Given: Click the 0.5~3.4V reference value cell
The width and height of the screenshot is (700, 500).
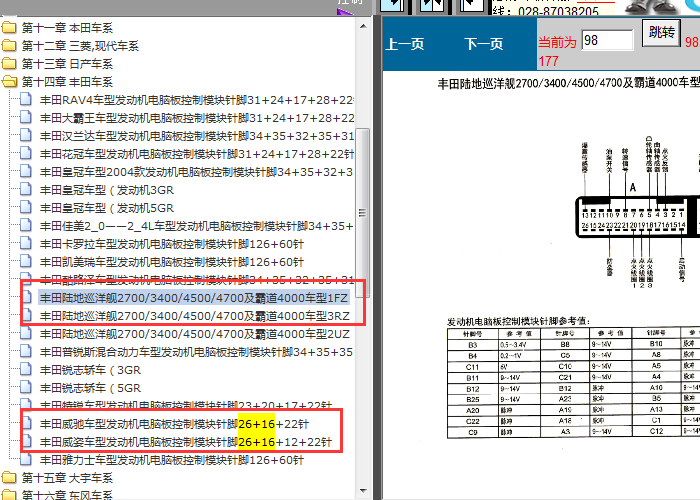Looking at the screenshot, I should pos(519,345).
